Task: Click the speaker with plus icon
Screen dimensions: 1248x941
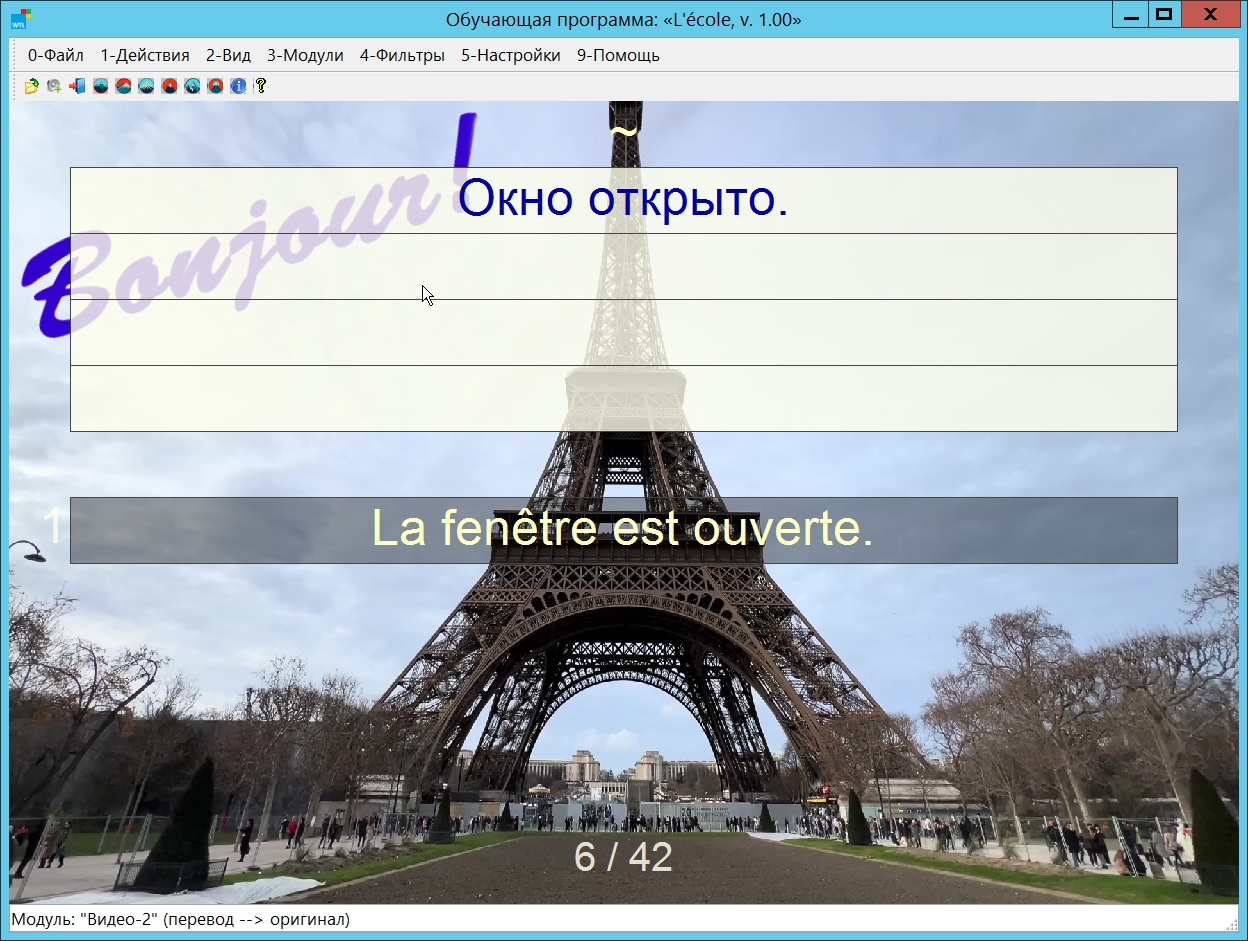Action: tap(54, 87)
